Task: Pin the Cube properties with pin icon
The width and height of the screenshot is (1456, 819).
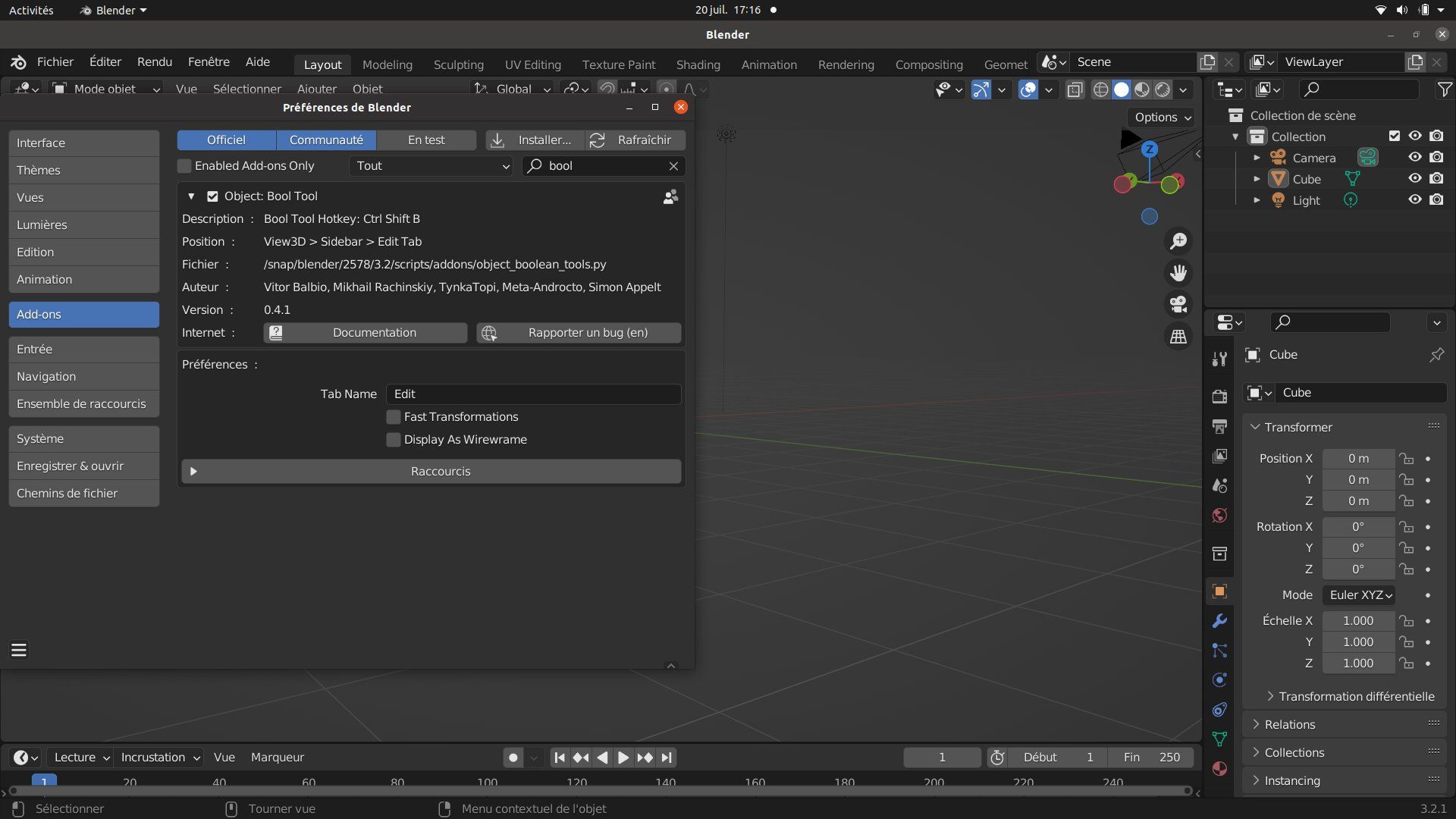Action: pyautogui.click(x=1436, y=355)
